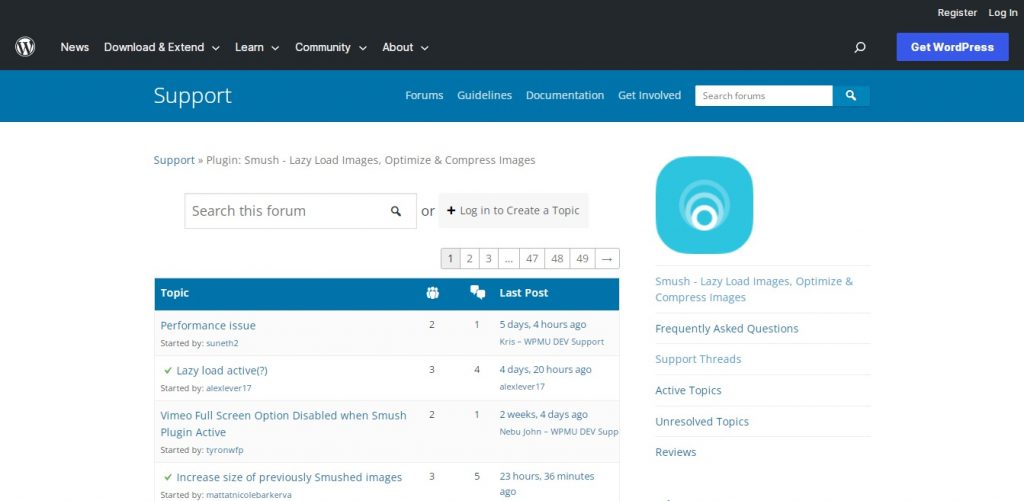
Task: Go to page 2 of topics
Action: click(469, 258)
